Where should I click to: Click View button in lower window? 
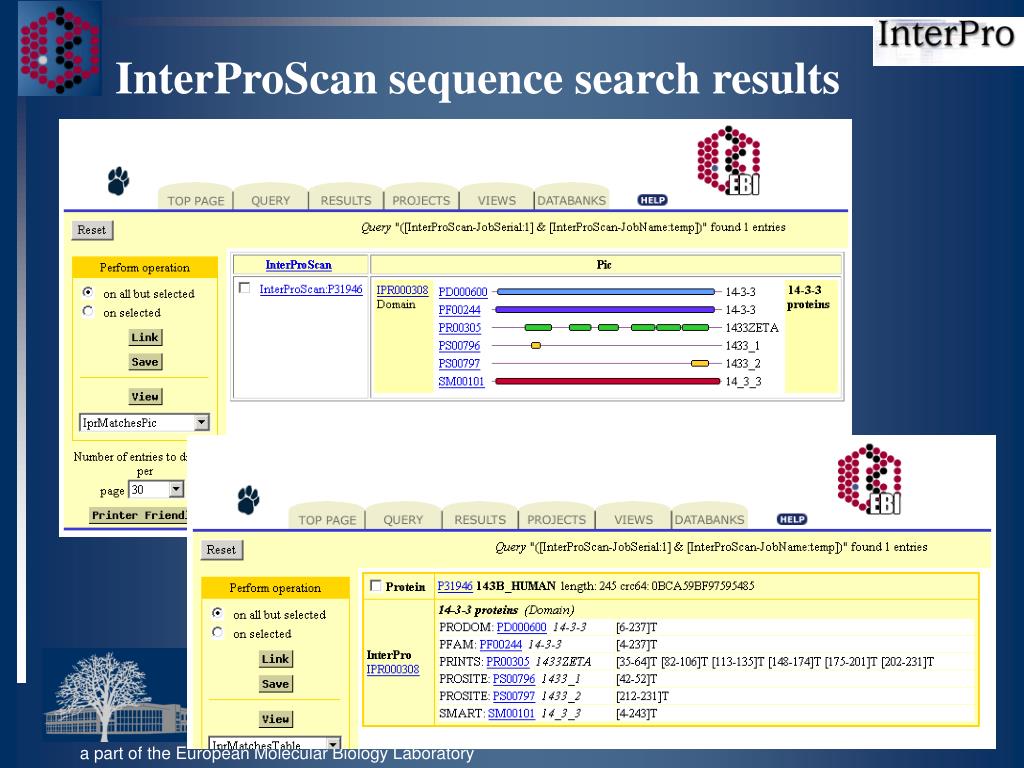[276, 719]
